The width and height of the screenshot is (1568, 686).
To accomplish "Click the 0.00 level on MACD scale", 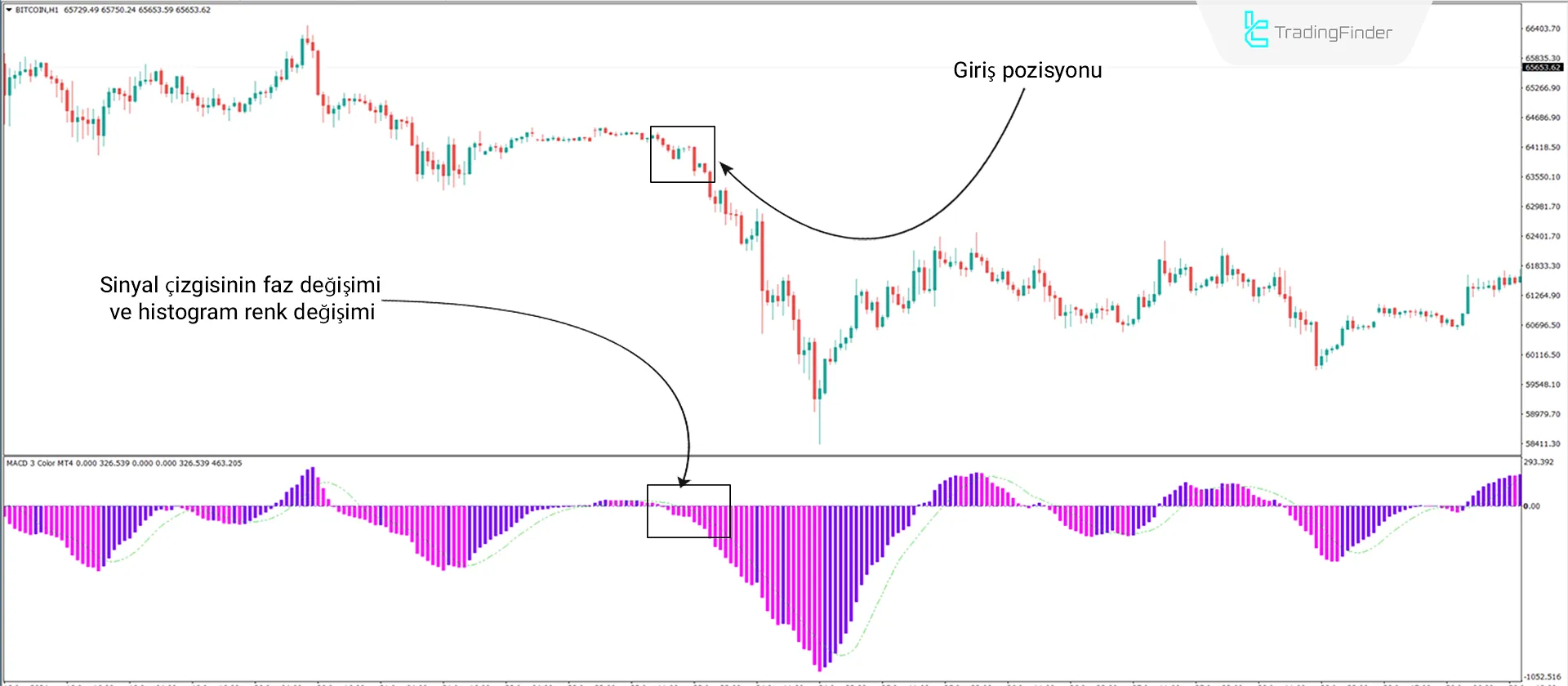I will coord(1531,506).
